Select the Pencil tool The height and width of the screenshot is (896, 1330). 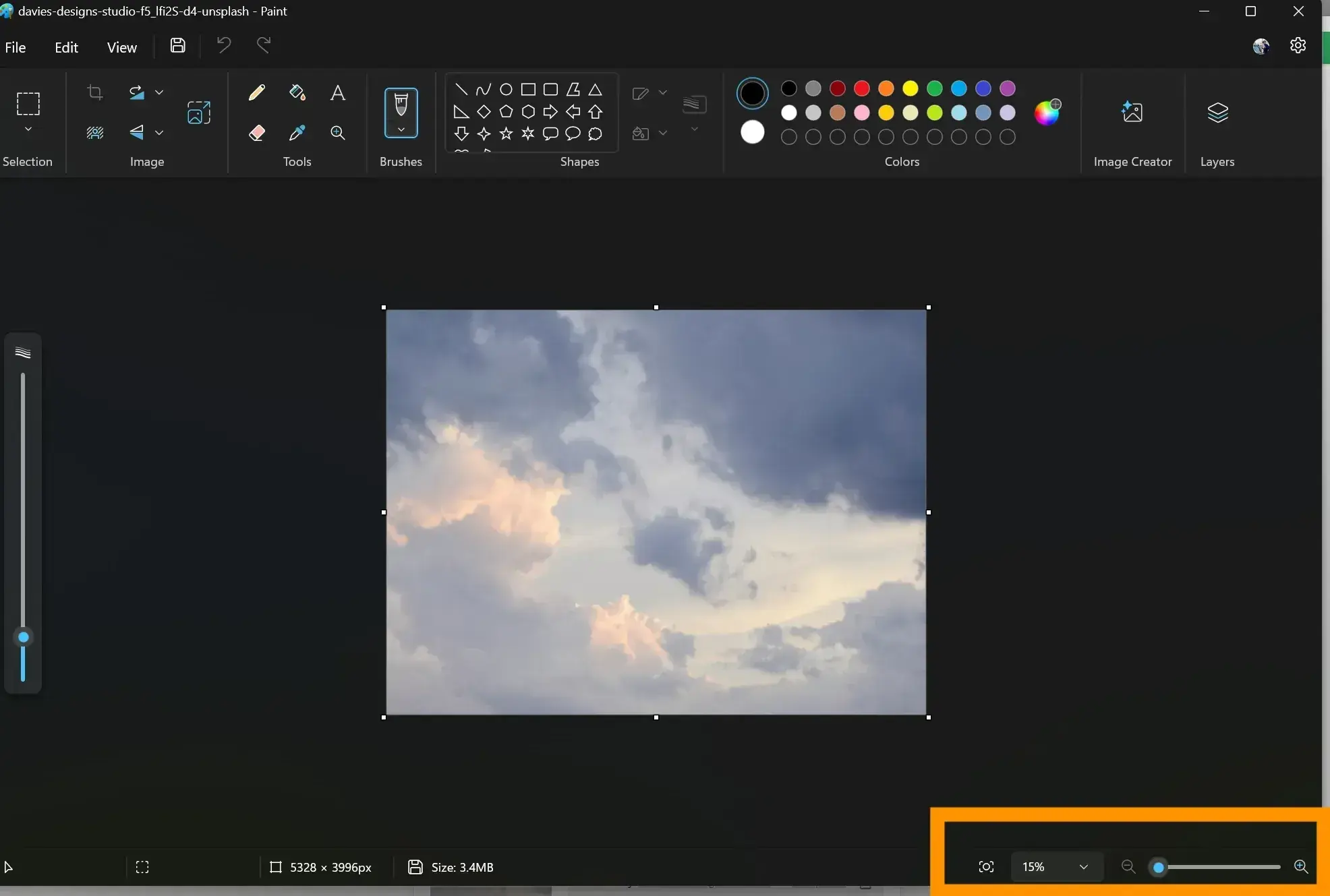[257, 92]
